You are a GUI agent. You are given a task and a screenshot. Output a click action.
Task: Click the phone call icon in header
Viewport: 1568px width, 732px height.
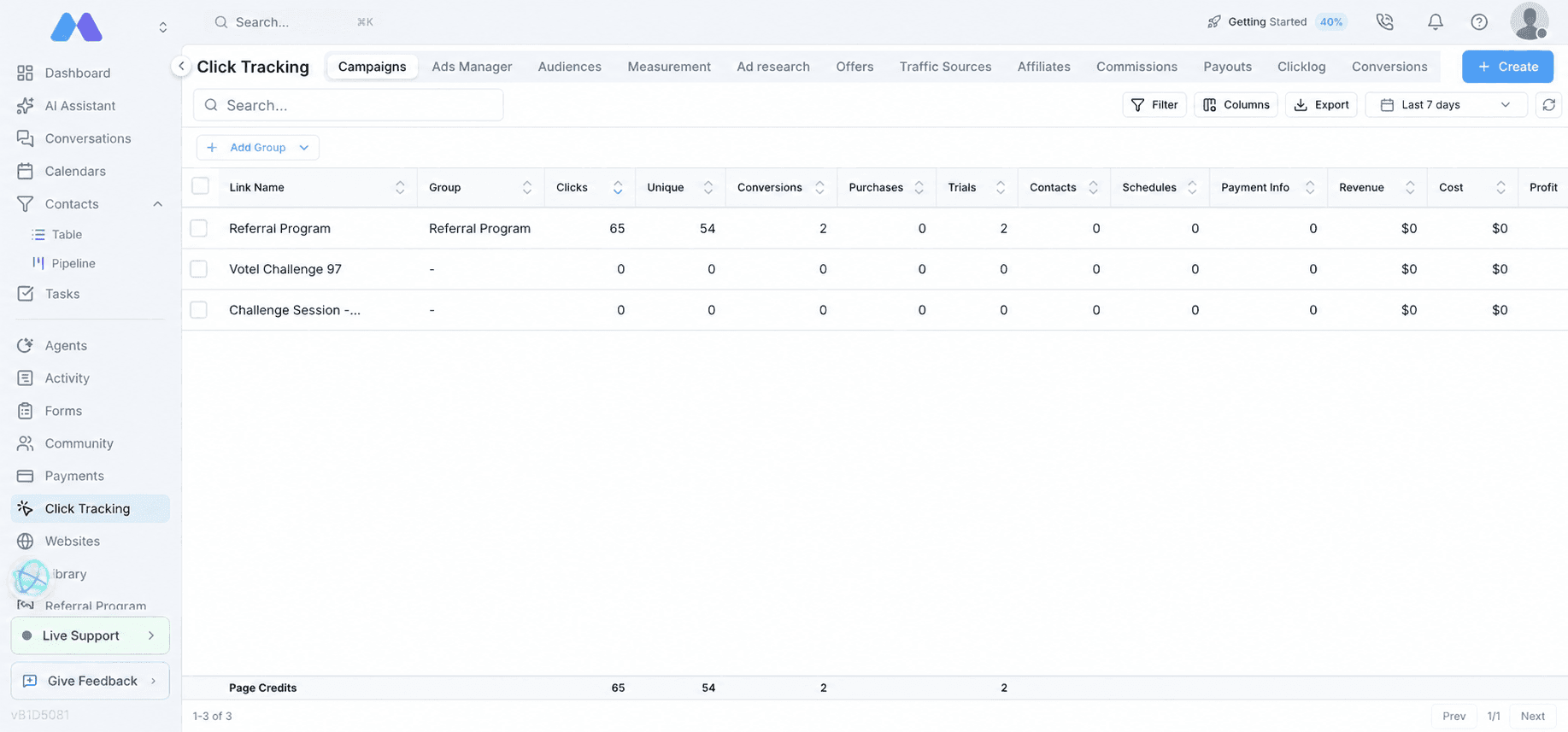[x=1385, y=22]
